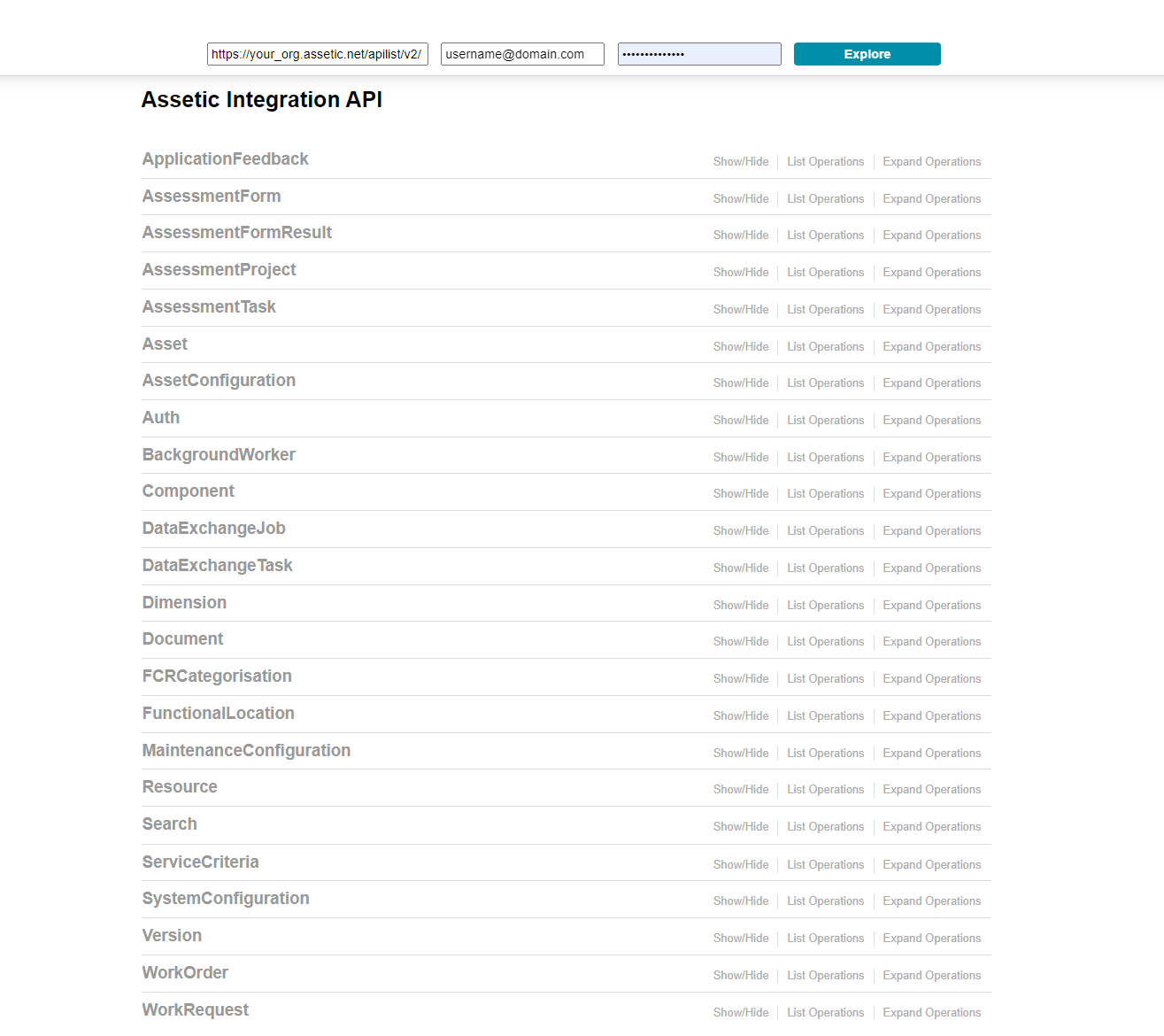Viewport: 1164px width, 1036px height.
Task: List Operations for DataExchangeJob
Action: [x=825, y=531]
